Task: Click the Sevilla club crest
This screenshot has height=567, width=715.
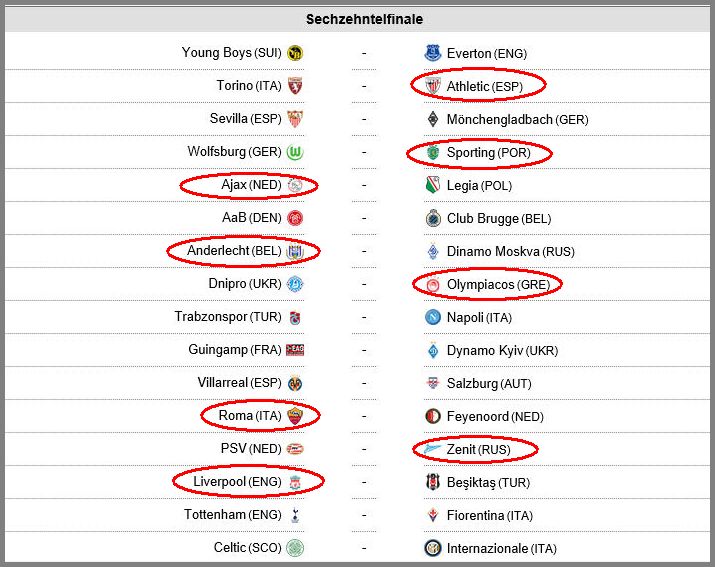Action: coord(295,119)
